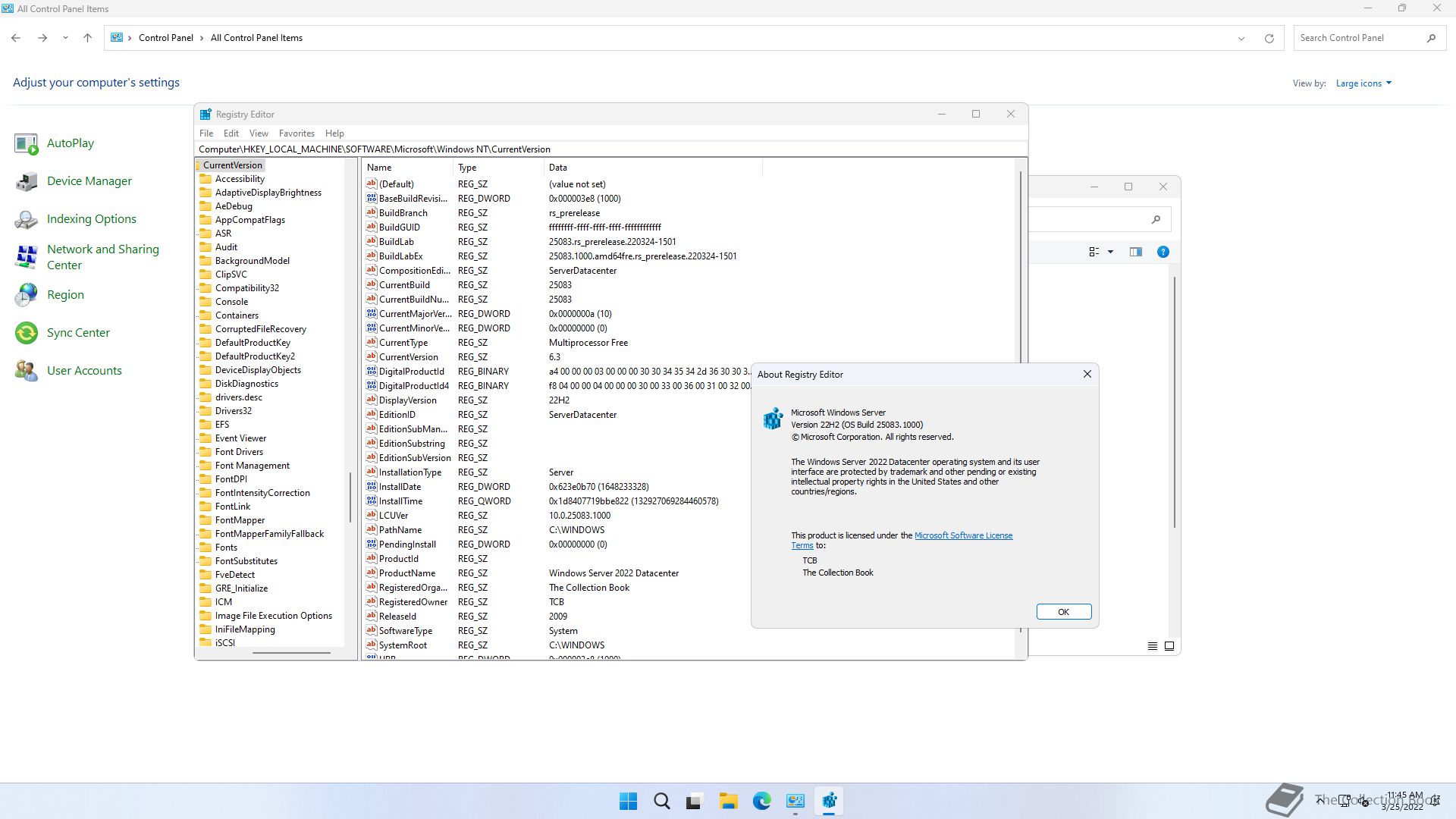
Task: Open the Indexing Options icon
Action: (27, 219)
